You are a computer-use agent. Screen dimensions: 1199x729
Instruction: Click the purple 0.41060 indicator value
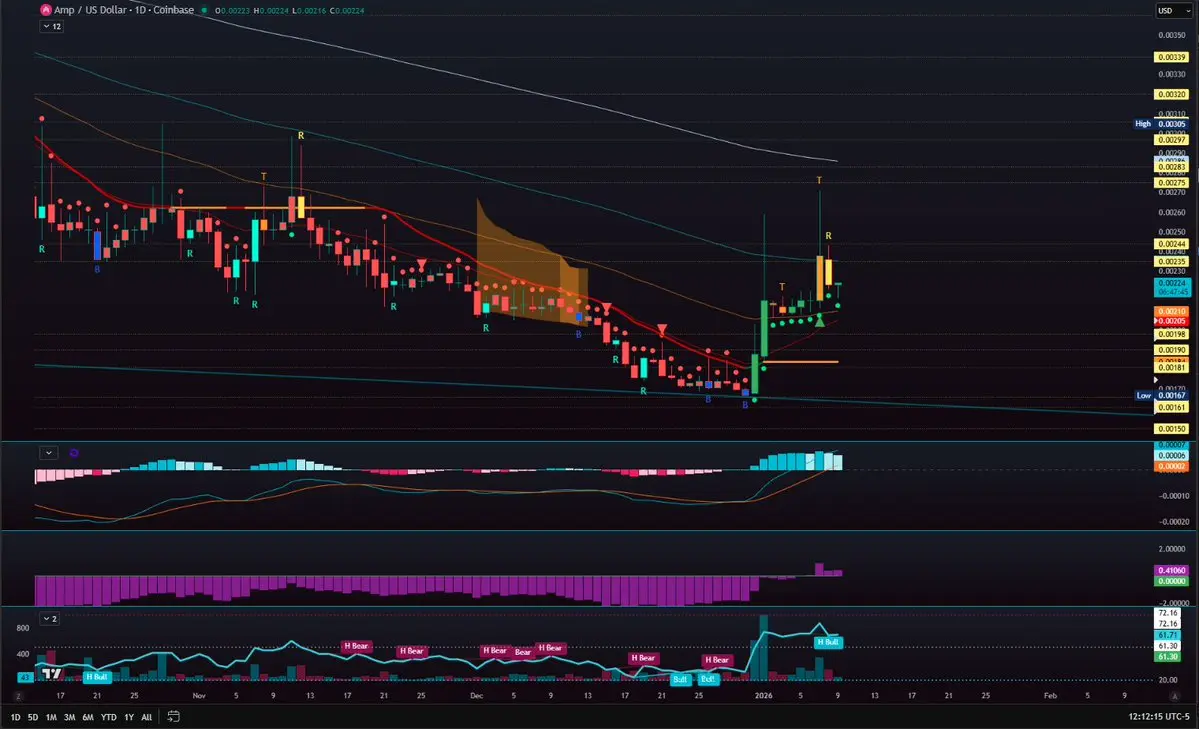[1171, 571]
